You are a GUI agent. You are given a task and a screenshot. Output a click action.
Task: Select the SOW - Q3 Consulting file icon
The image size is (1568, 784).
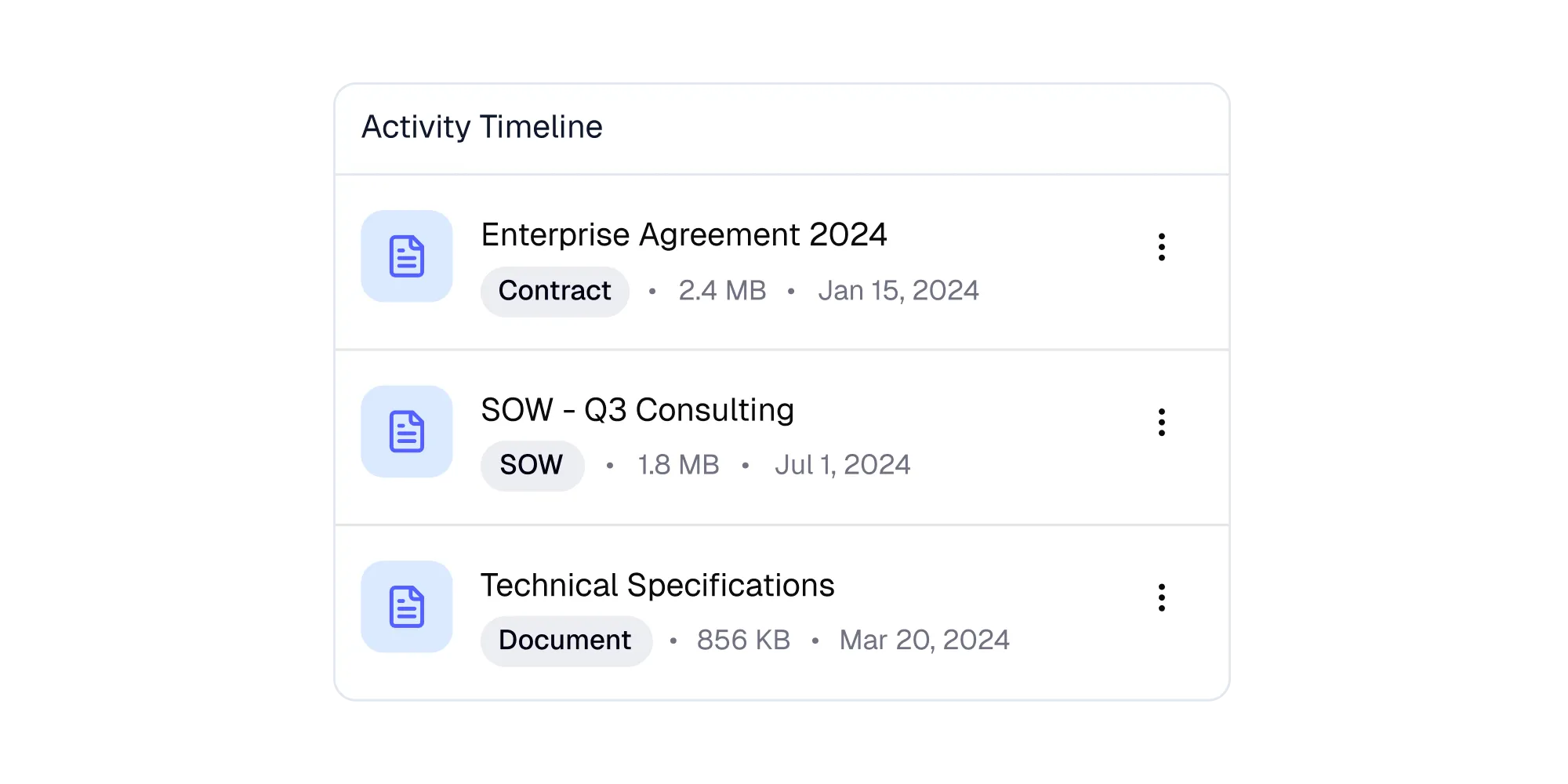(x=406, y=431)
